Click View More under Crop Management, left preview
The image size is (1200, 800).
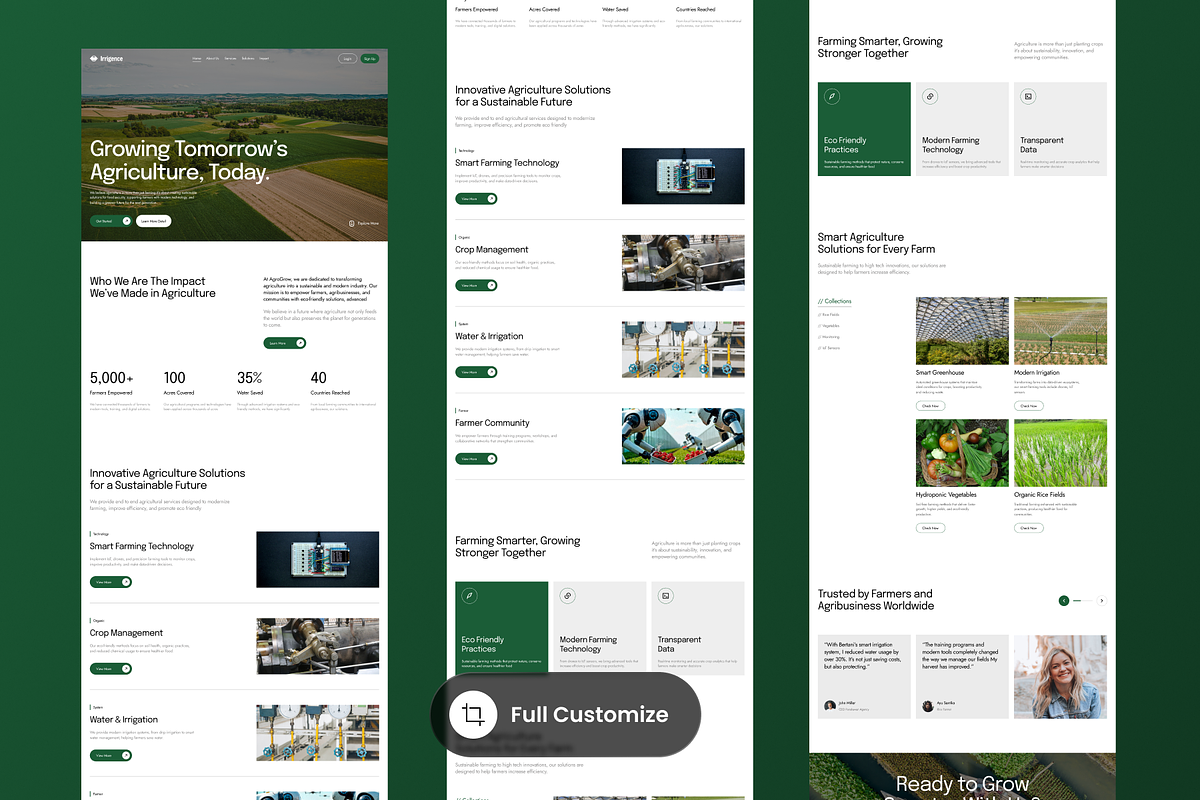[111, 669]
